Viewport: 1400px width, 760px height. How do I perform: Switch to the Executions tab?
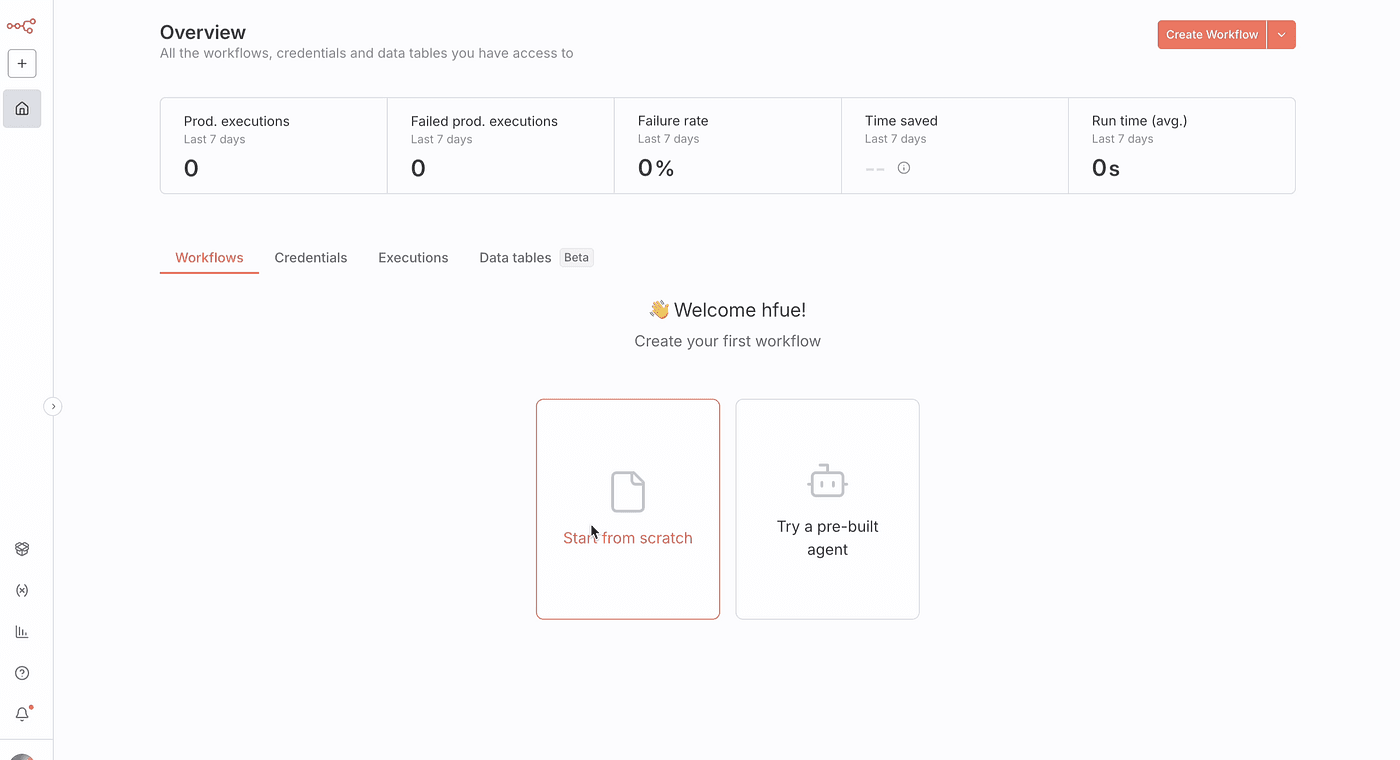point(413,258)
